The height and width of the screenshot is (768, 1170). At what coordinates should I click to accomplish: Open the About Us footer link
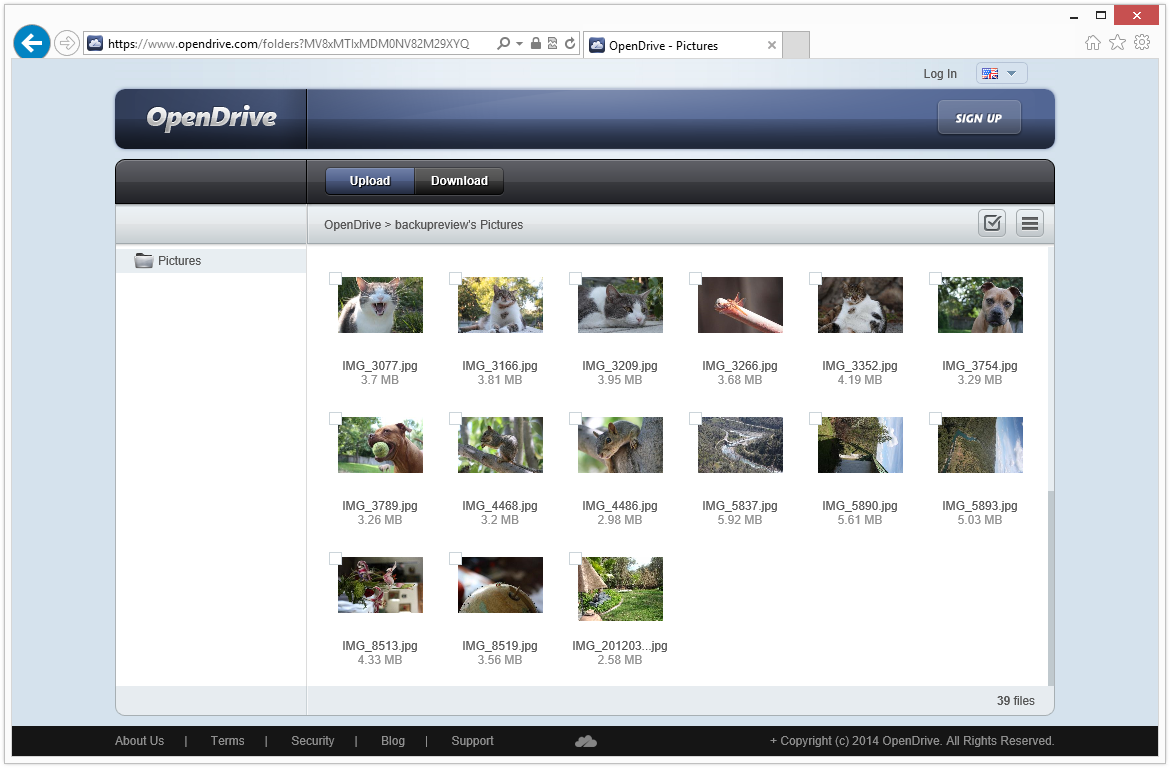coord(140,741)
